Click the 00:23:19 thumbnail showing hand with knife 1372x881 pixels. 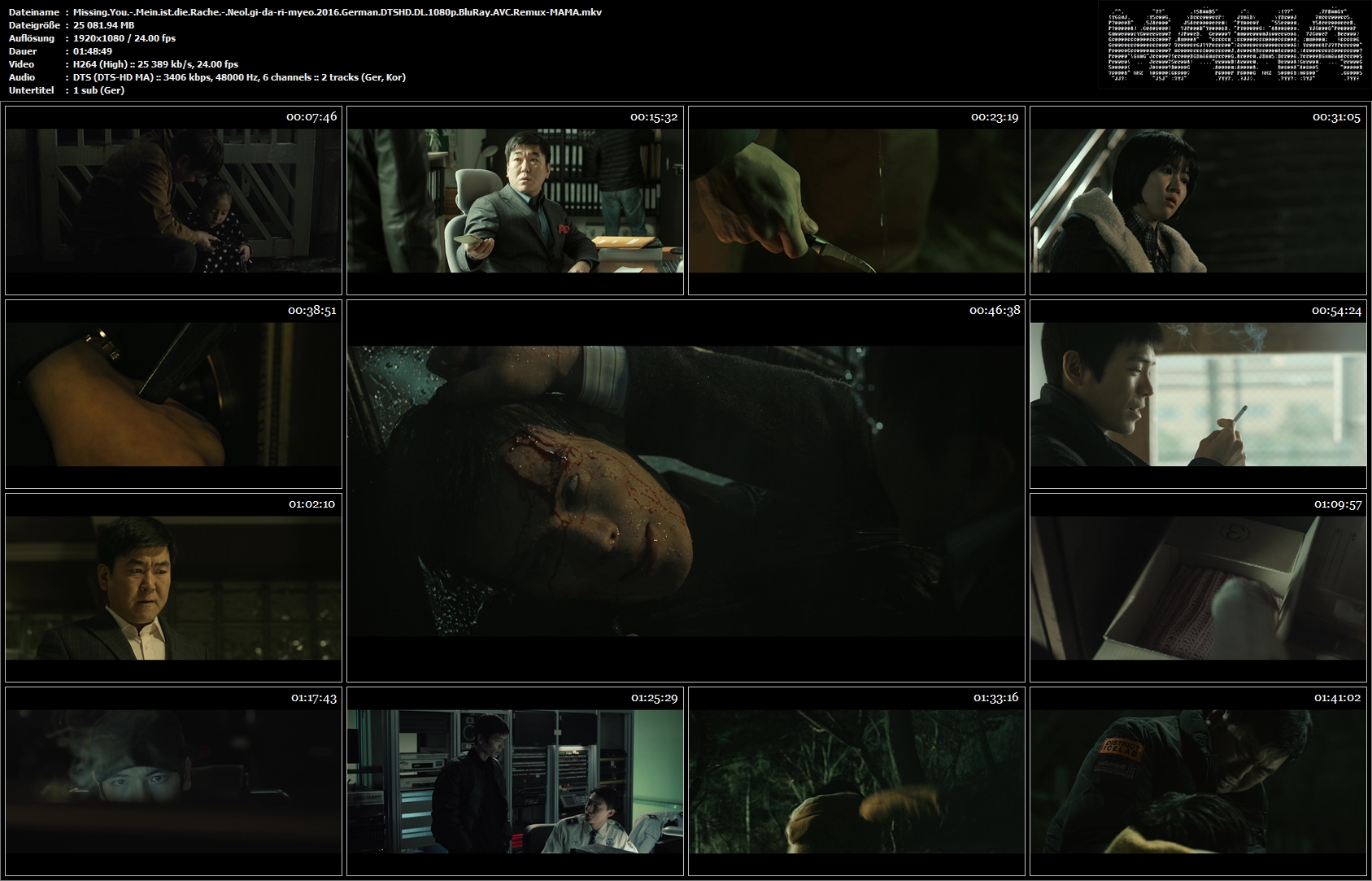tap(856, 200)
